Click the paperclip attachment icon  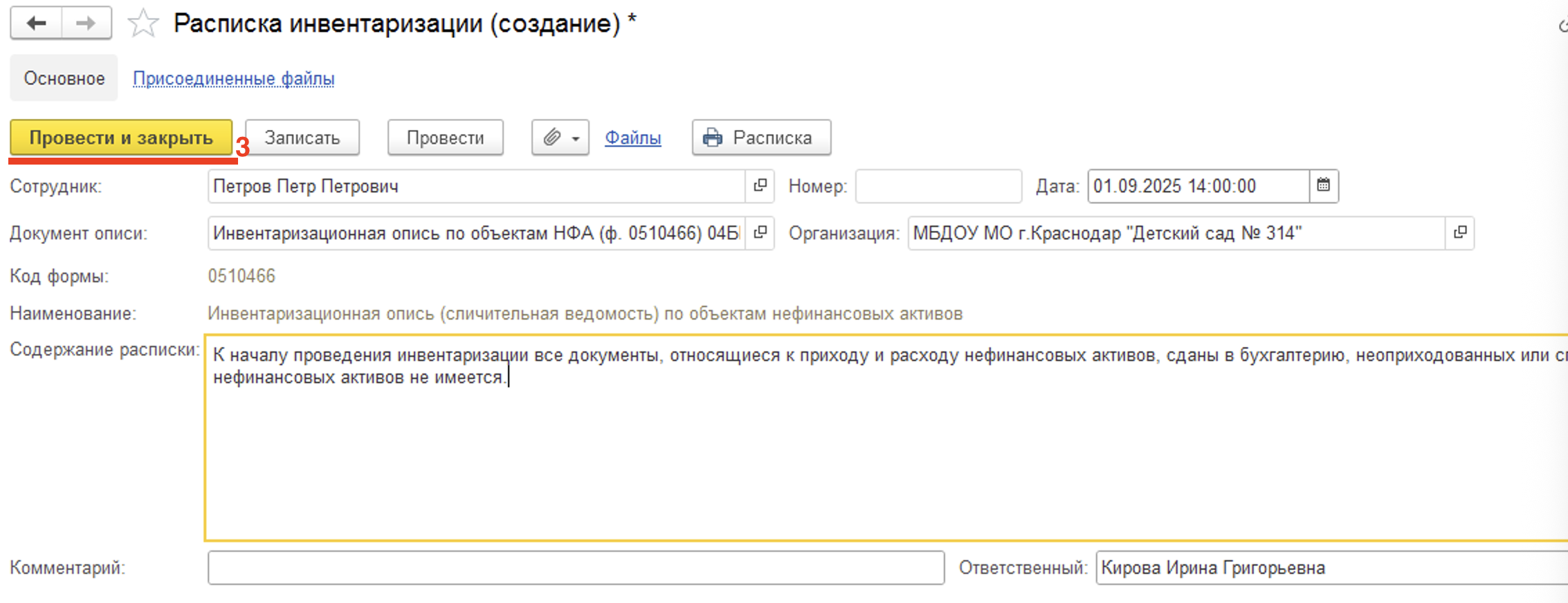click(551, 138)
